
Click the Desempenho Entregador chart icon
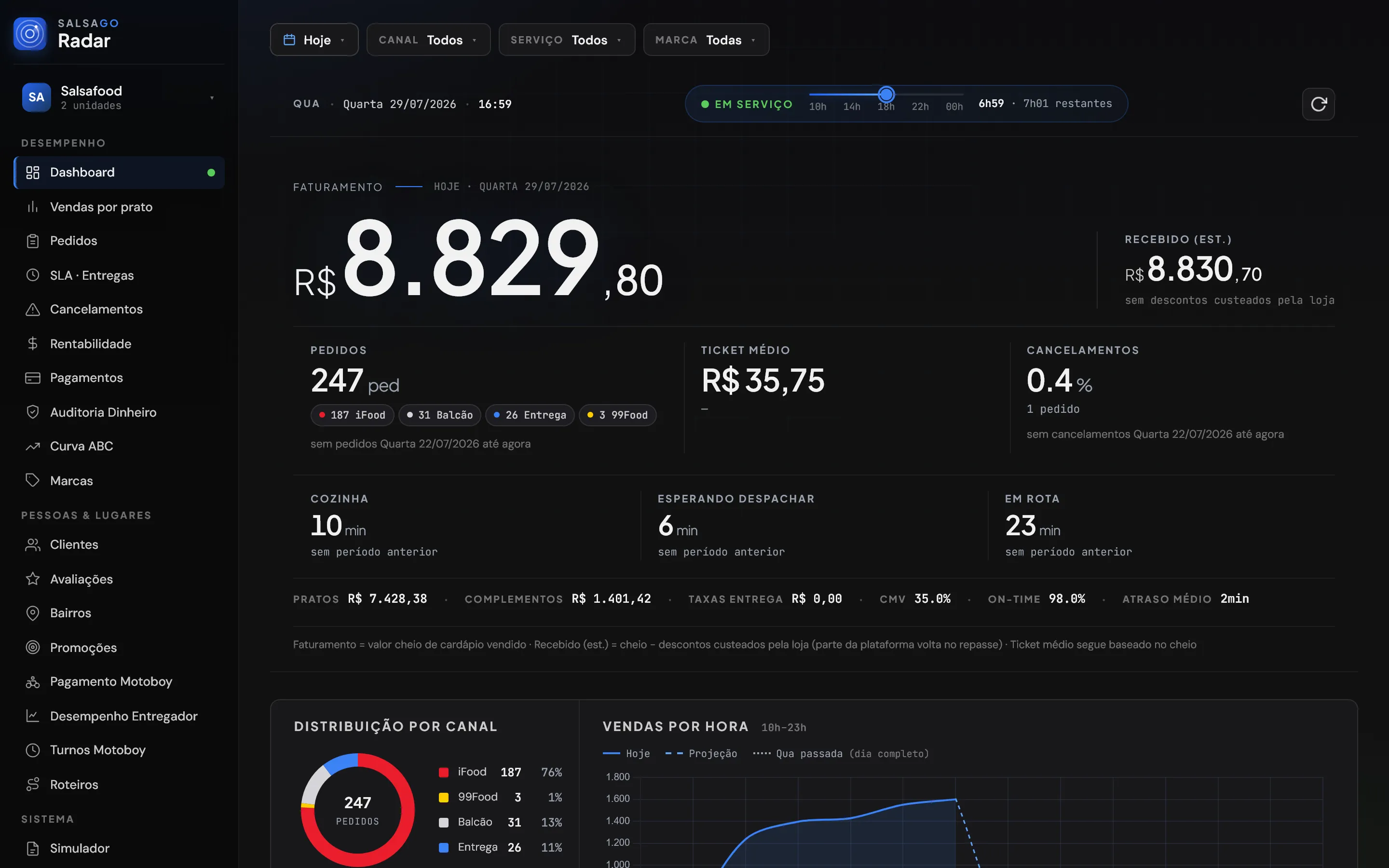[33, 716]
